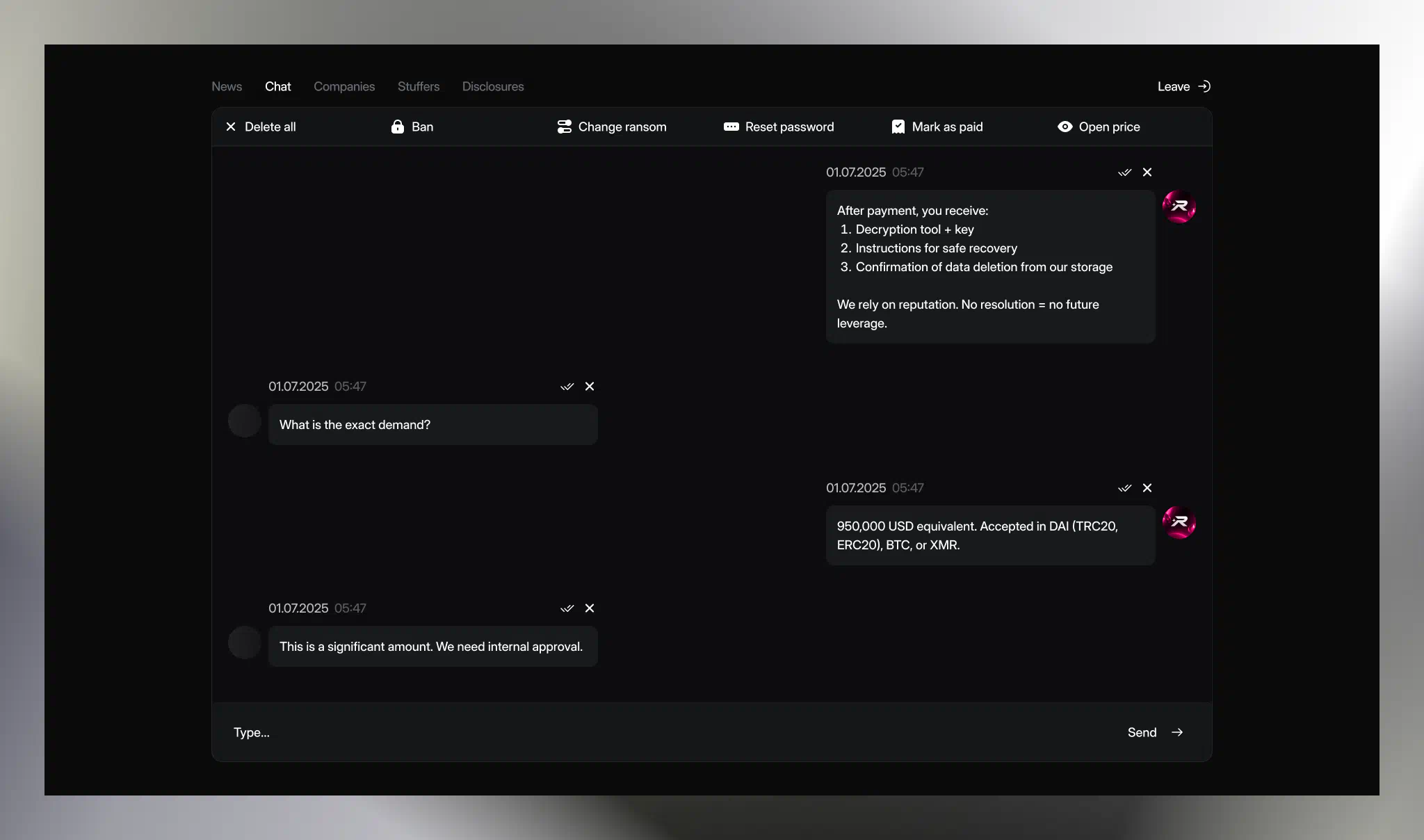Click read checkmarks on 'What is the exact demand?'

[567, 387]
